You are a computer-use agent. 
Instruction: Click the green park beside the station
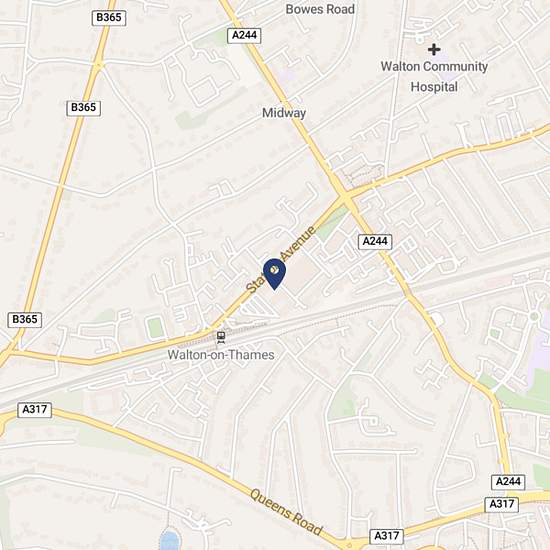155,328
